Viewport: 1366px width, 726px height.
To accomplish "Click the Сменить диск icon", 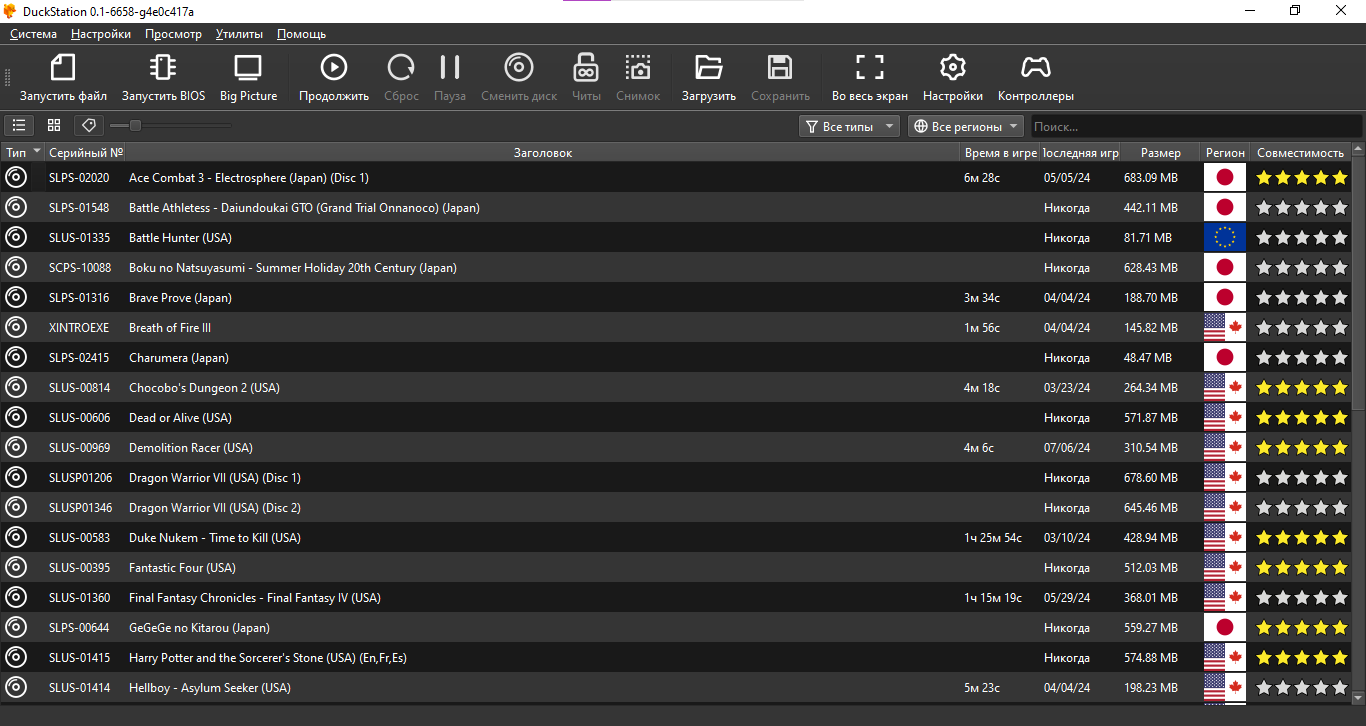I will (x=519, y=68).
